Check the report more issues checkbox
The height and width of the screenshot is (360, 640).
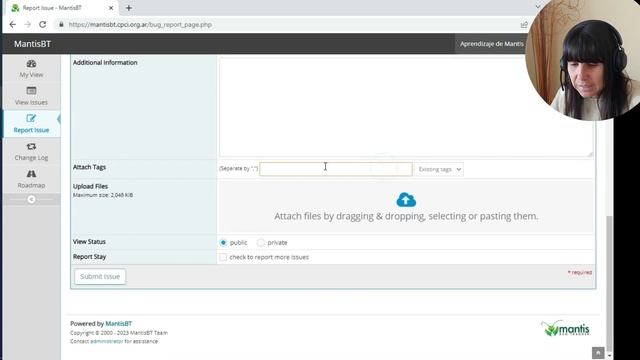coord(223,257)
